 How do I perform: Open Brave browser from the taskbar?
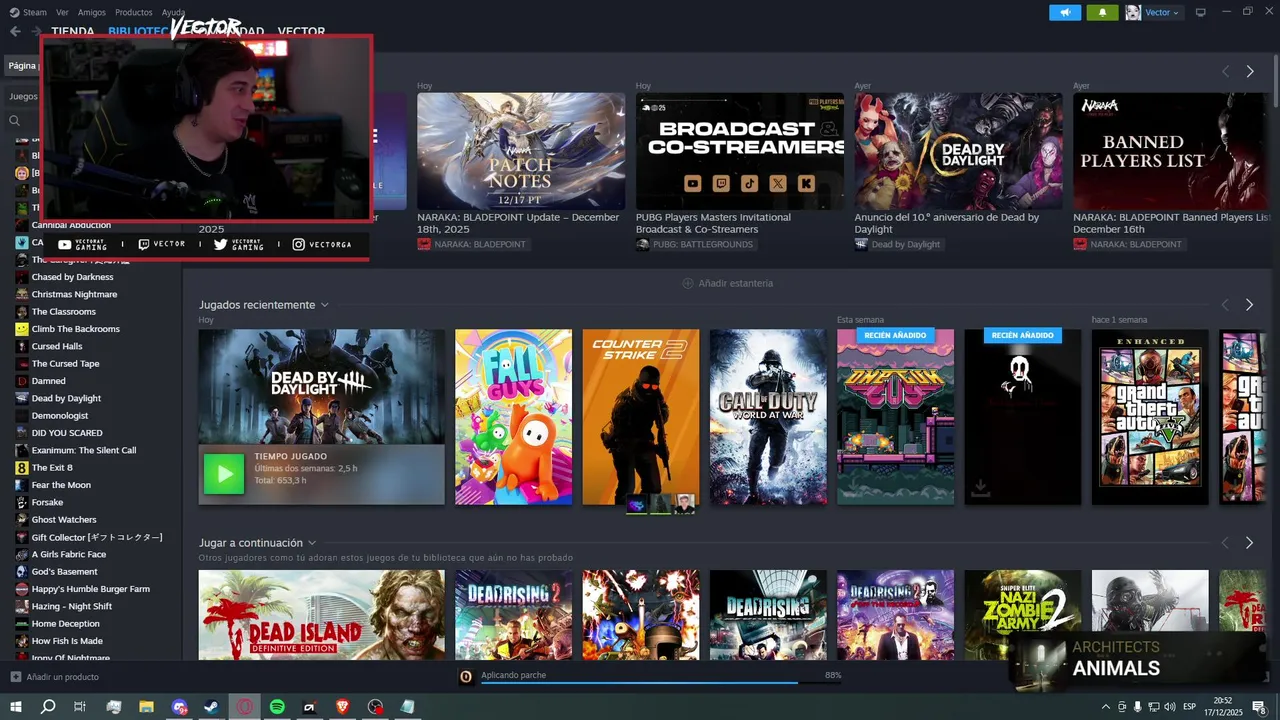point(343,707)
